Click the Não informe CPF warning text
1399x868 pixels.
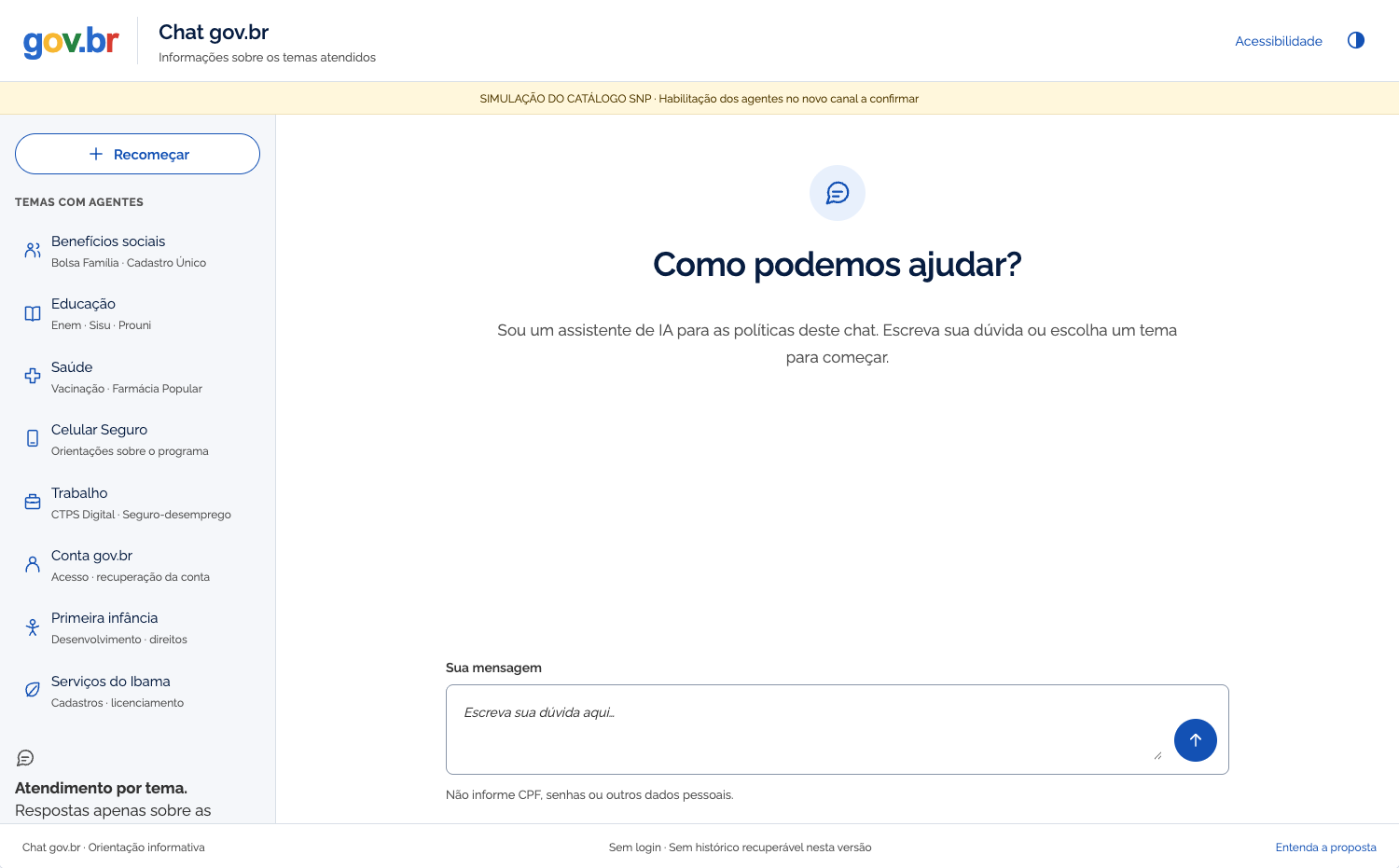(589, 795)
